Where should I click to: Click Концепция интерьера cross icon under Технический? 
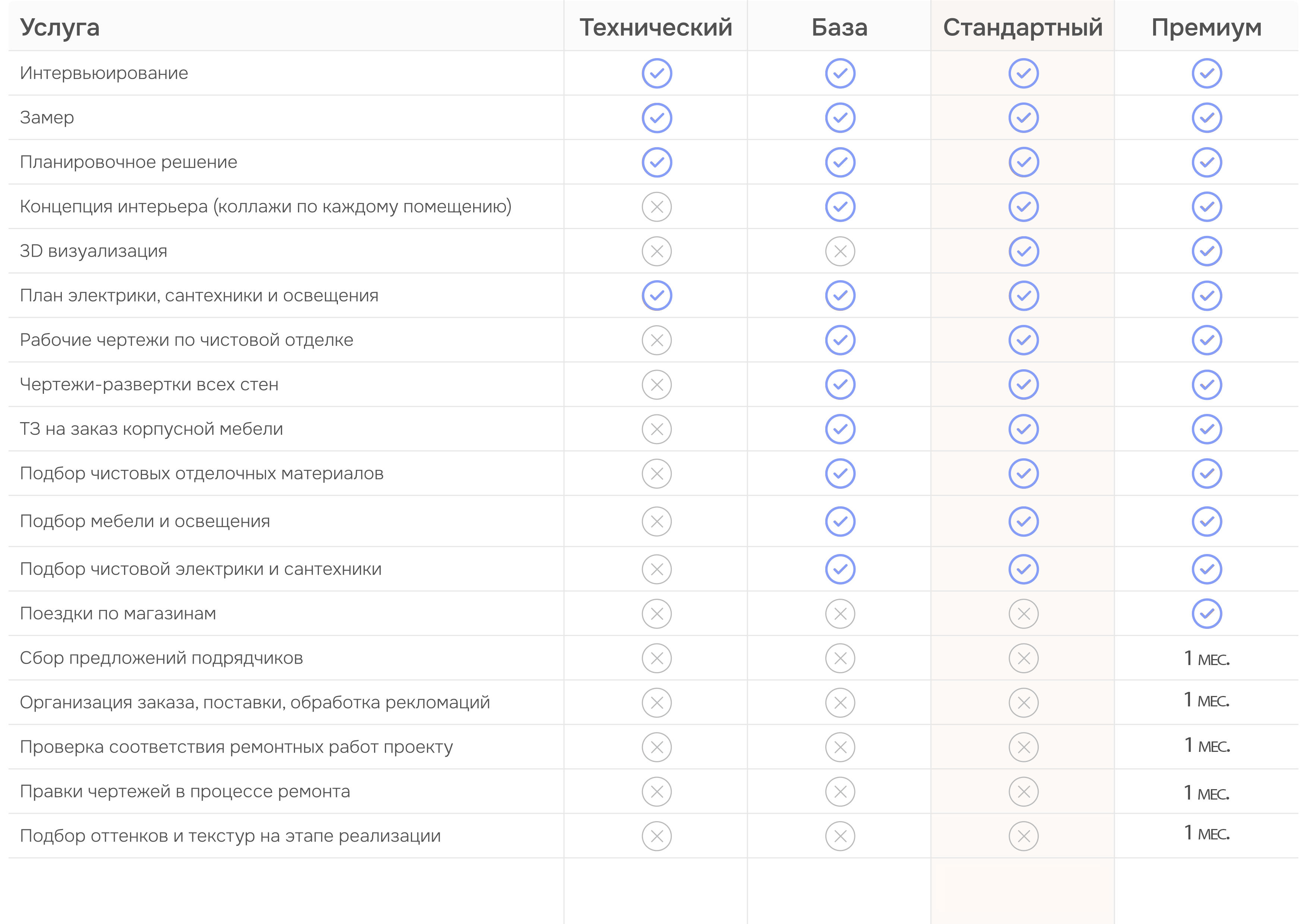656,207
